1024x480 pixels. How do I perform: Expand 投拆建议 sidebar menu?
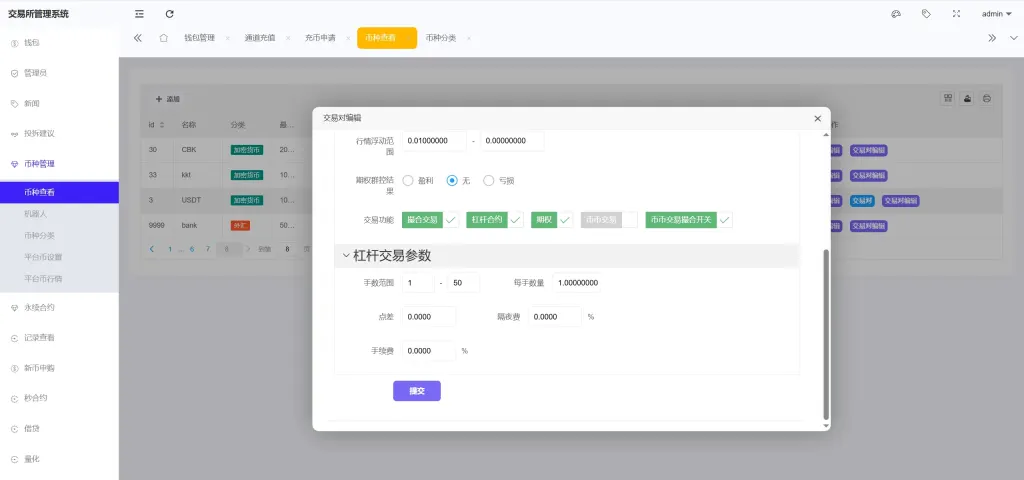(x=59, y=133)
